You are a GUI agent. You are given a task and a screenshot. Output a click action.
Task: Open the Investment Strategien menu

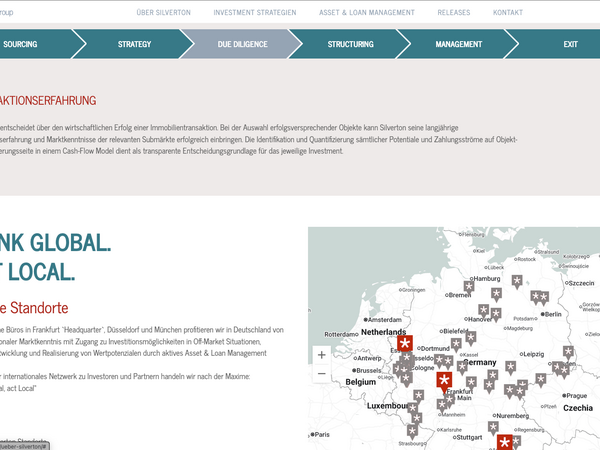[x=255, y=12]
